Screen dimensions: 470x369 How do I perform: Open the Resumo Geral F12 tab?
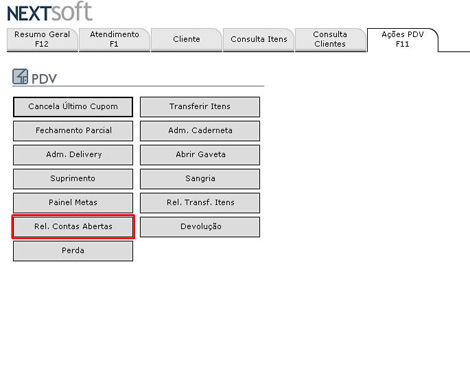42,39
